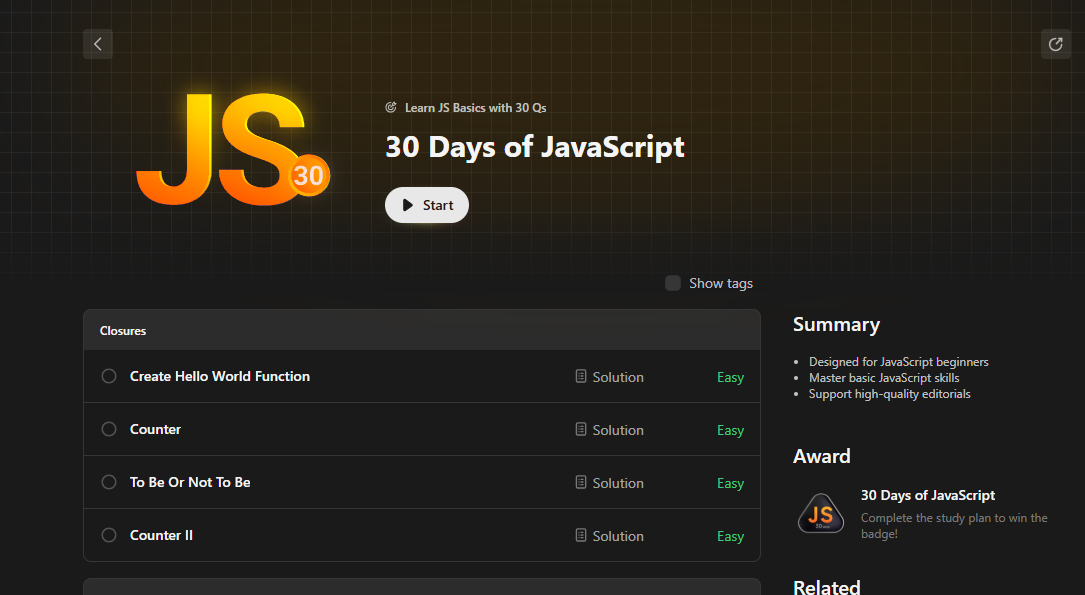Click the back arrow icon
Screen dimensions: 1085x595
[97, 44]
